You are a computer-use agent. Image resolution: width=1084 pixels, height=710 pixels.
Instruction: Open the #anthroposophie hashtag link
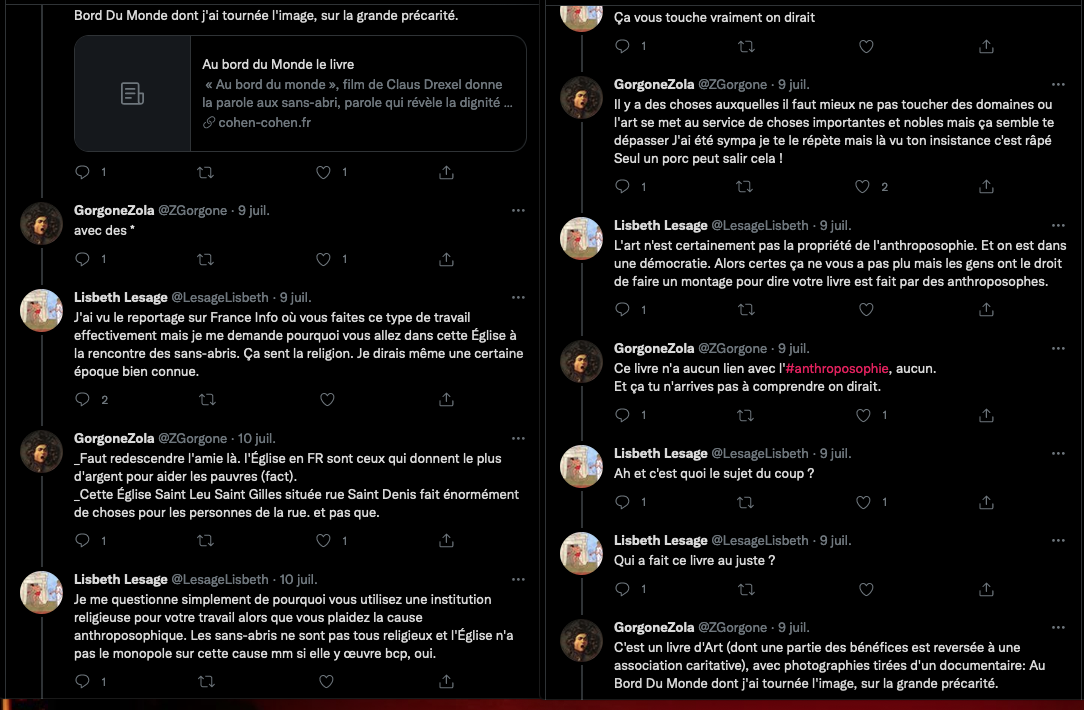pyautogui.click(x=836, y=368)
